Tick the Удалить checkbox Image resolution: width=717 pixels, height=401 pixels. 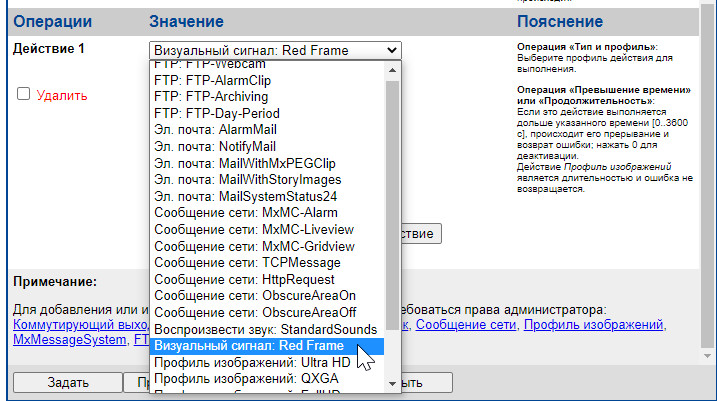click(23, 94)
